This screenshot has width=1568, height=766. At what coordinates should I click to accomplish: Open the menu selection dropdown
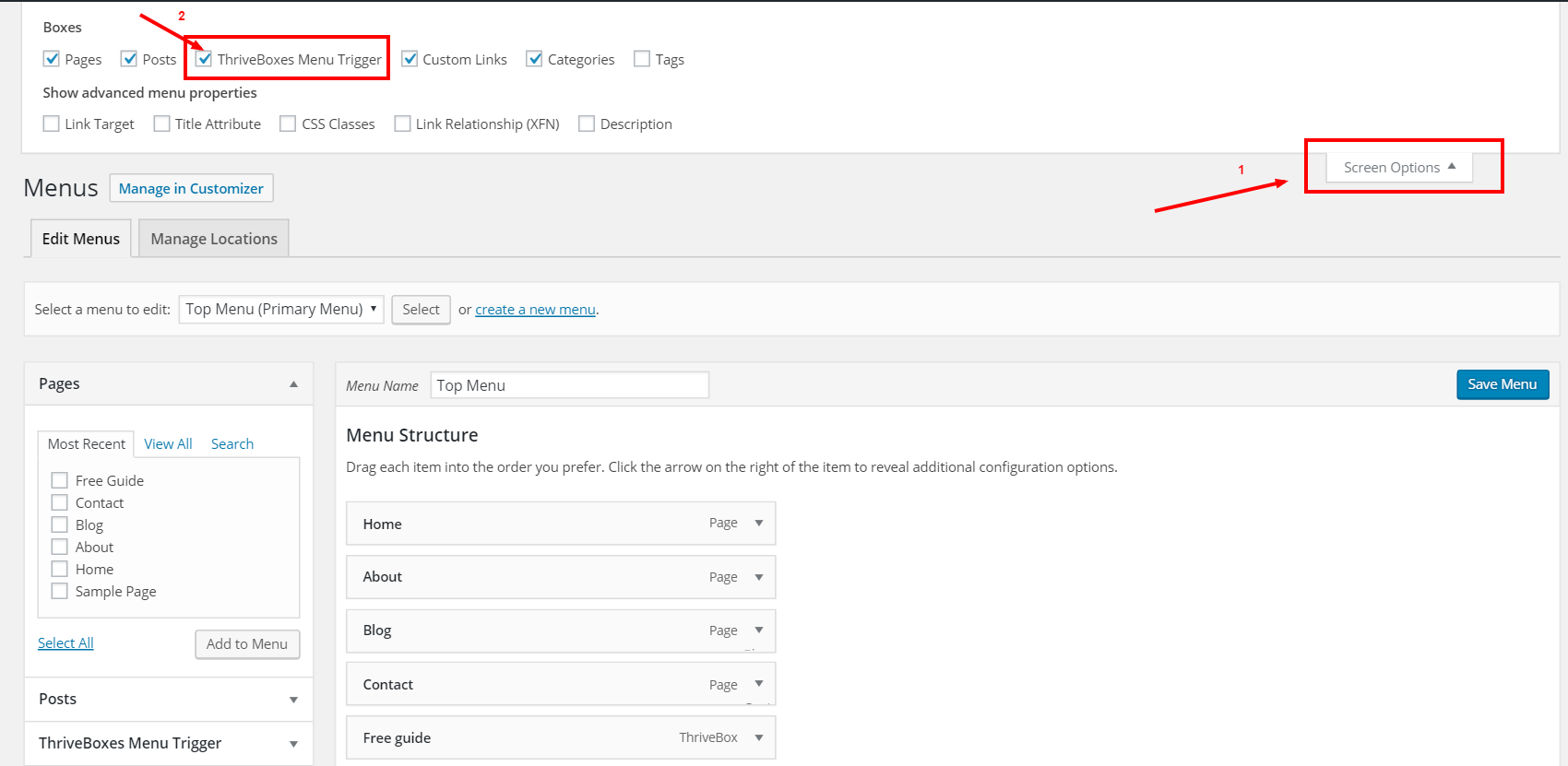[281, 309]
